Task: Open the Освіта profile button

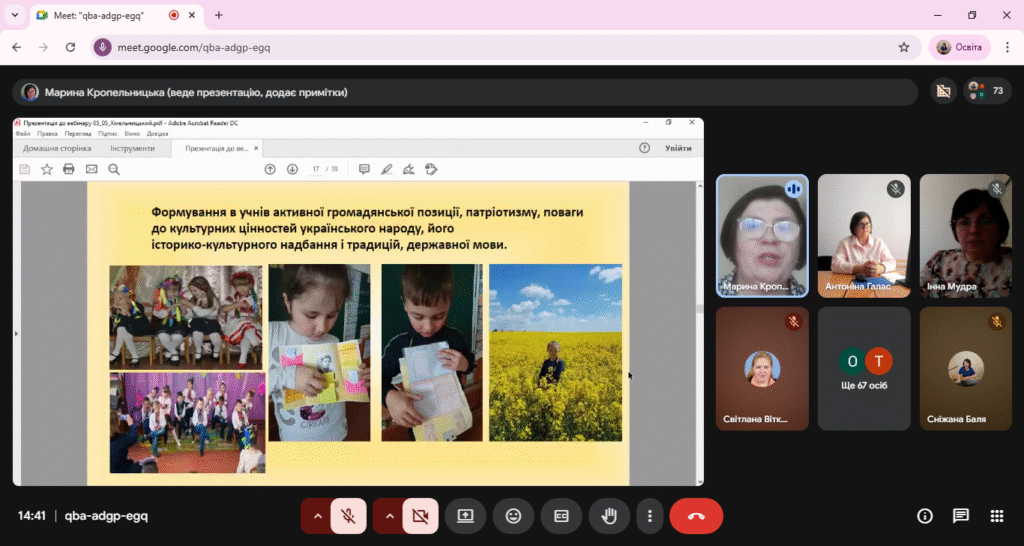Action: [x=959, y=47]
